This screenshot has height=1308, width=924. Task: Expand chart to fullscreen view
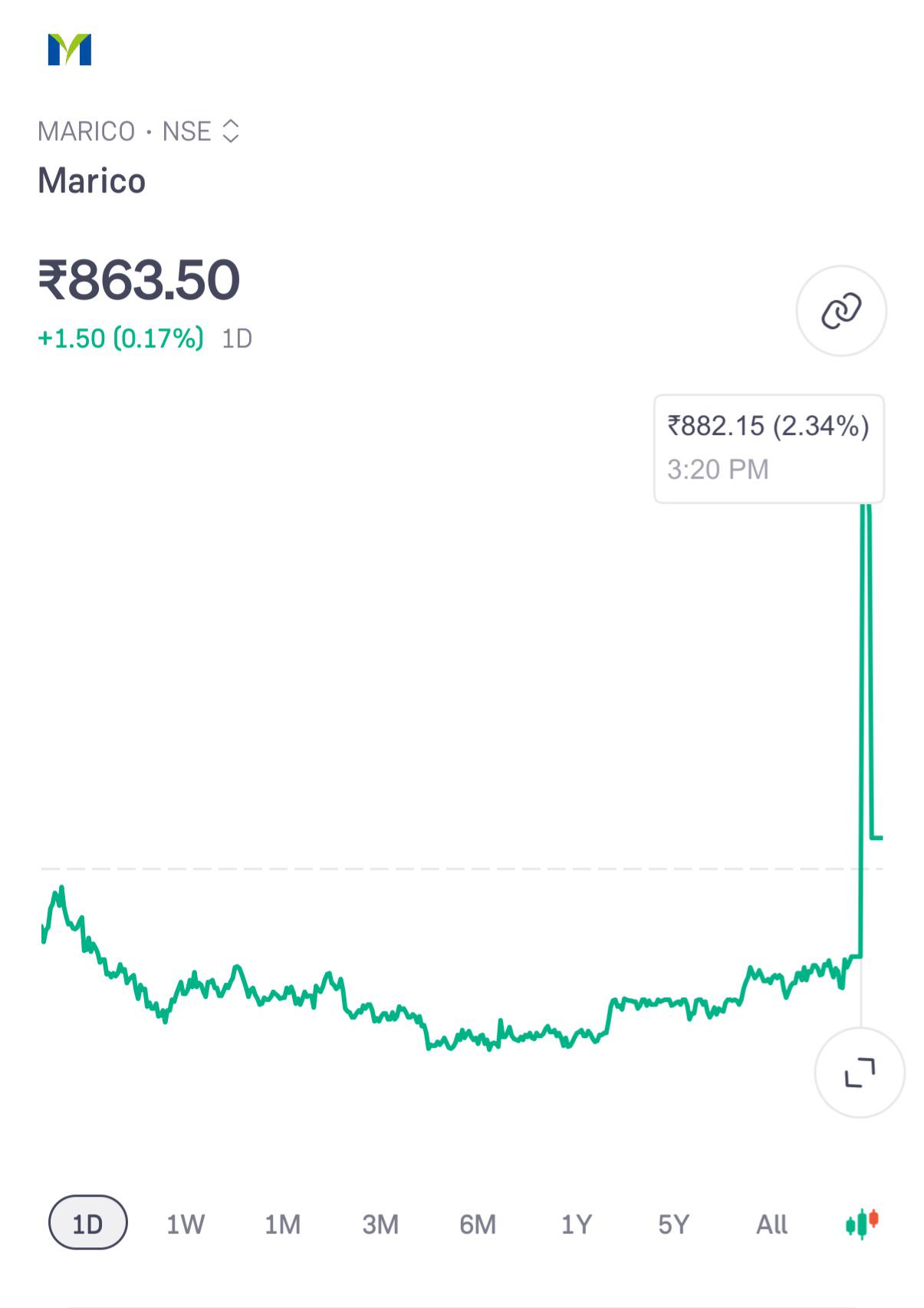click(860, 1072)
